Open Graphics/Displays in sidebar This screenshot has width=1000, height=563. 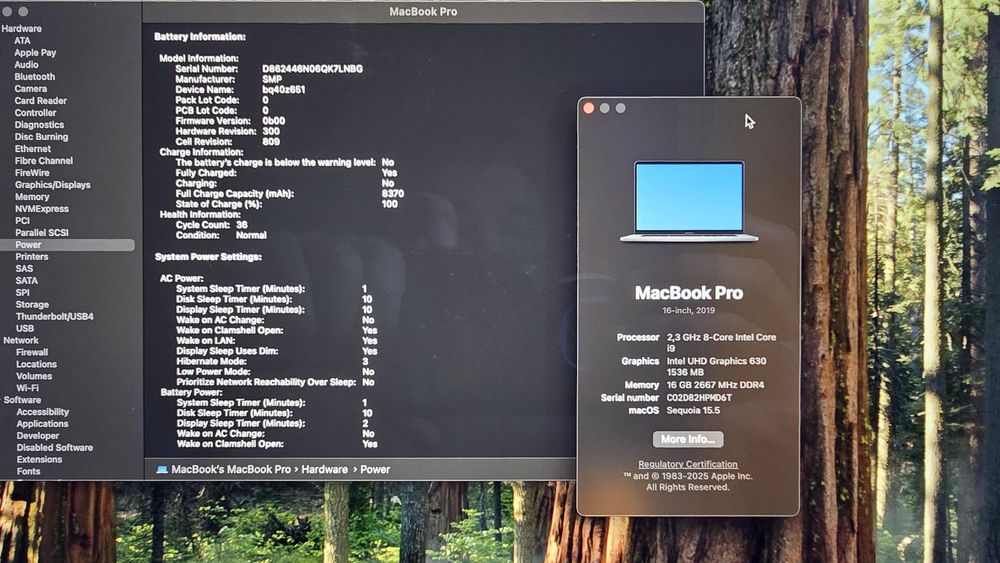(53, 185)
